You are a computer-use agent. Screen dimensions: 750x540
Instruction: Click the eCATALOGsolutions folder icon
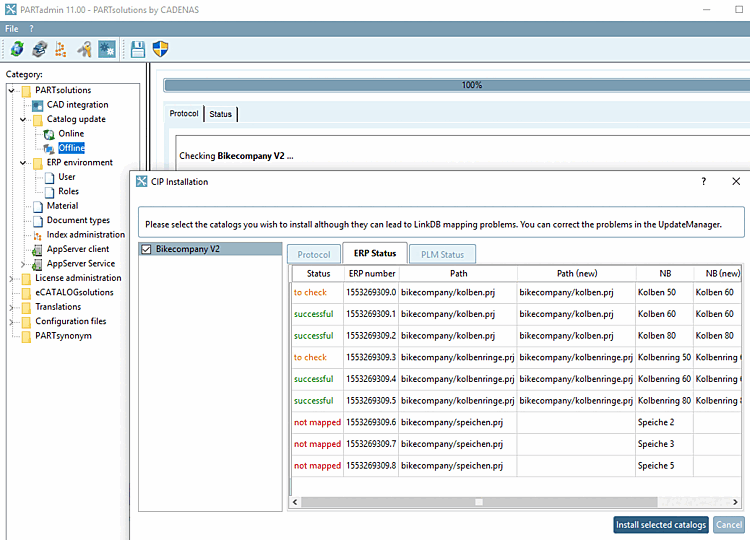tap(27, 293)
